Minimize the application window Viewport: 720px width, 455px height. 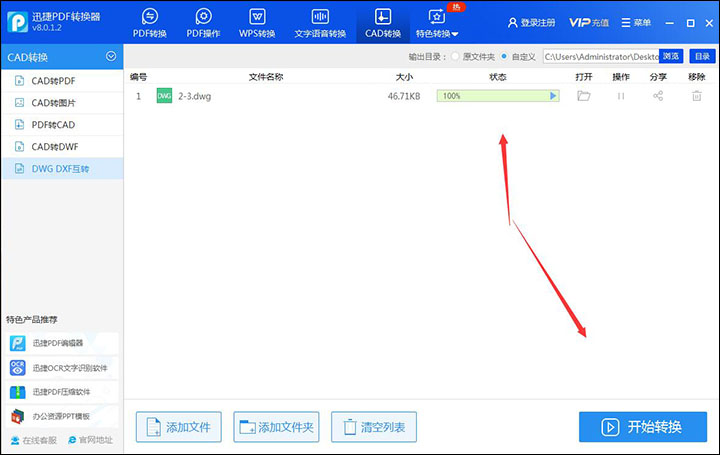pos(669,22)
